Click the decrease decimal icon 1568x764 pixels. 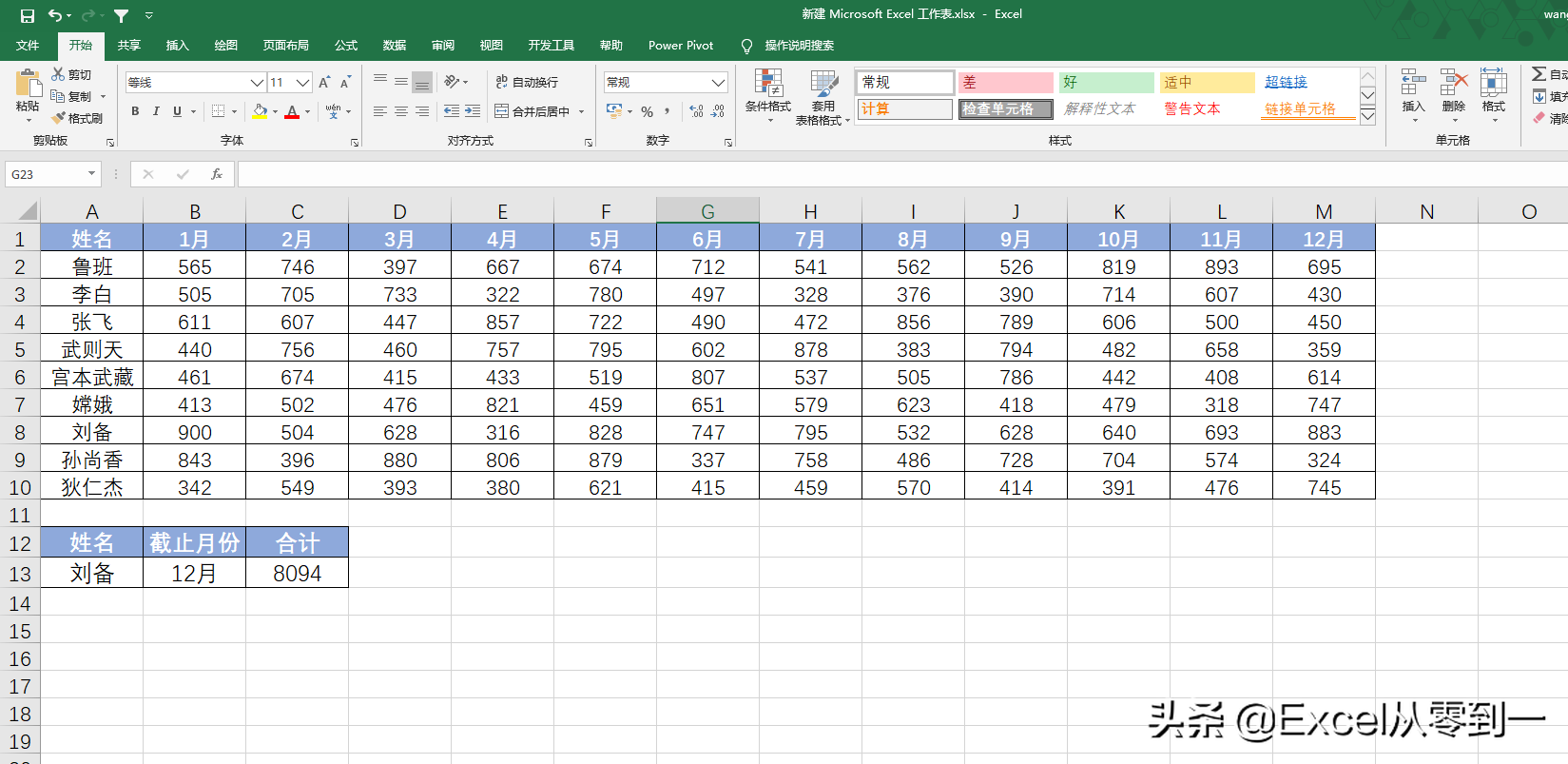coord(718,111)
